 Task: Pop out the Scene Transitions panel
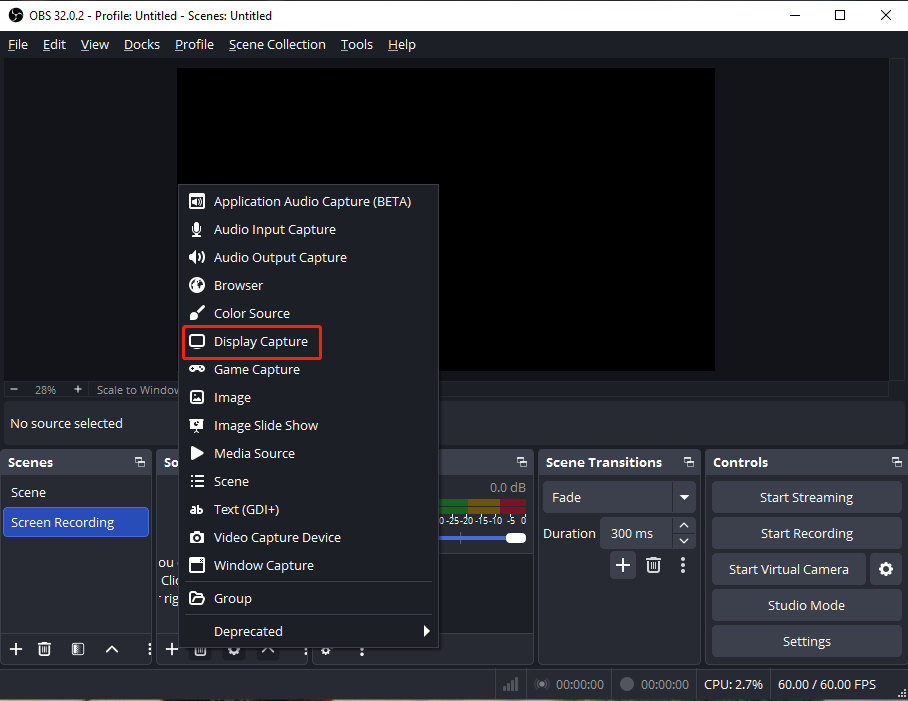(688, 462)
